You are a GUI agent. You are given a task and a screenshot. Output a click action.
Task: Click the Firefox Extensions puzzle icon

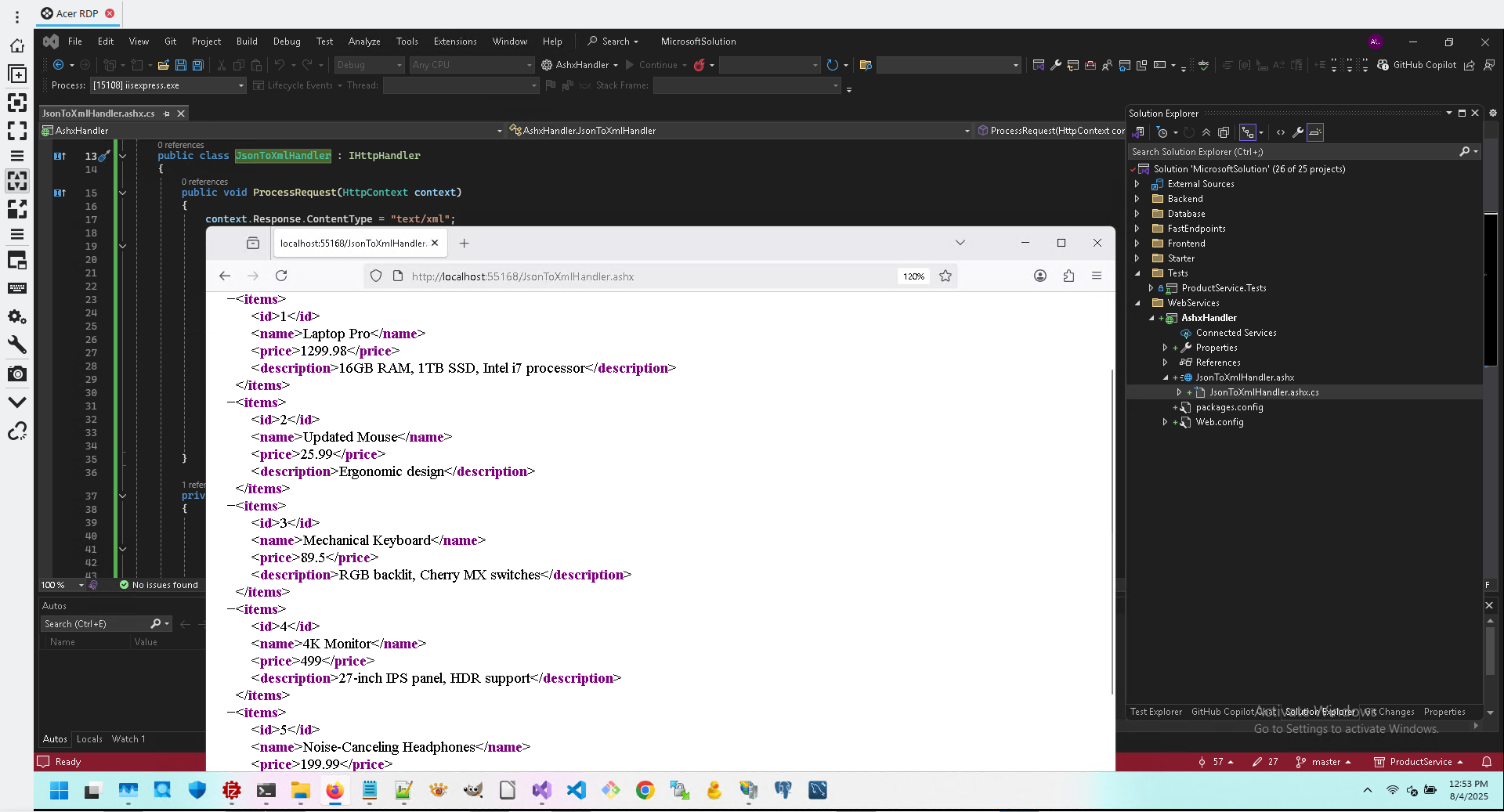coord(1068,276)
